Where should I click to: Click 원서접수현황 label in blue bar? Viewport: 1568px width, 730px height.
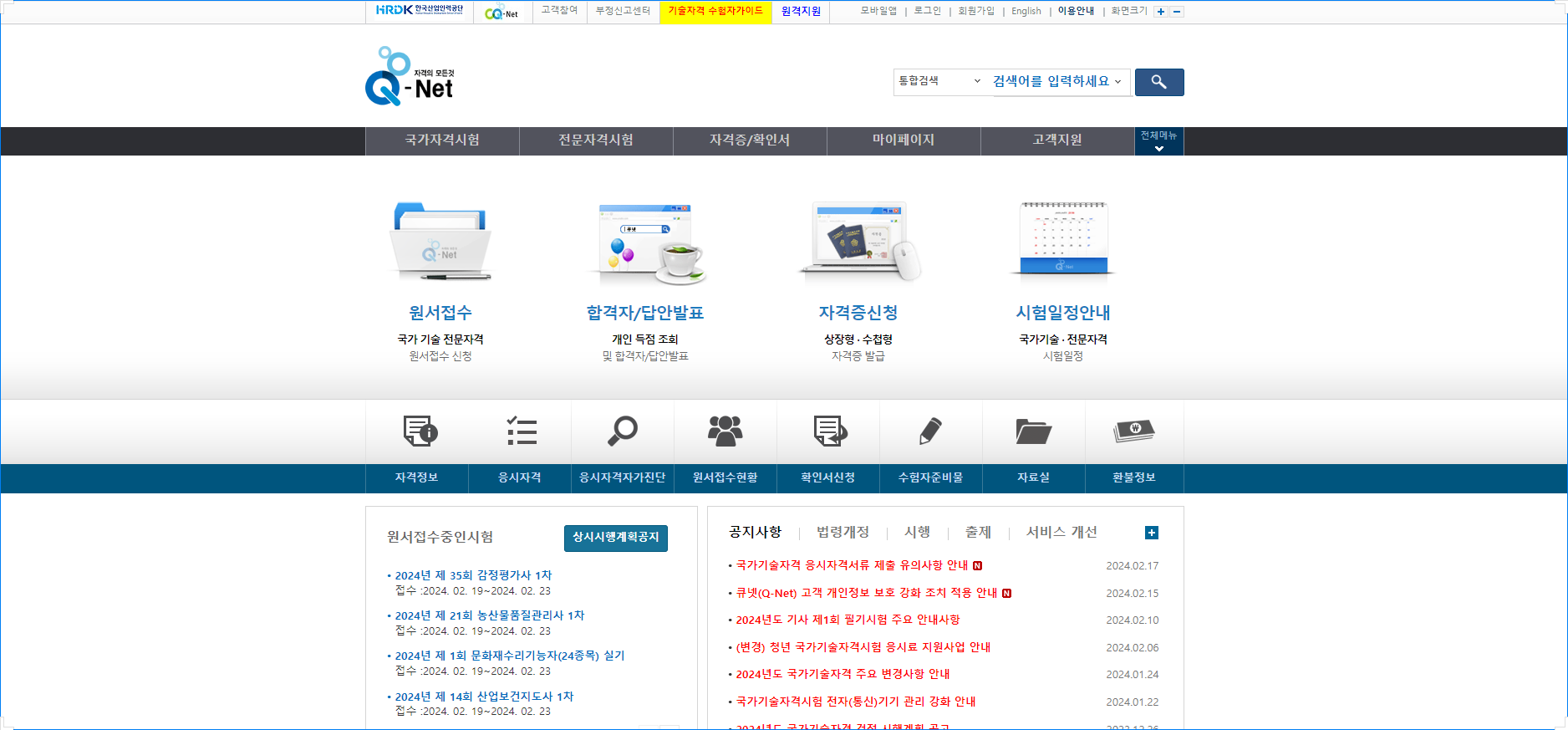[725, 477]
